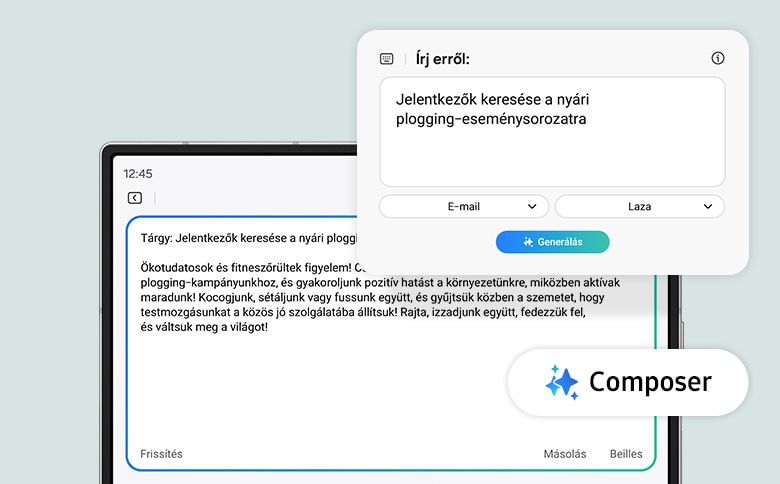Click the keyboard icon beside Írj erről
The height and width of the screenshot is (484, 780).
[x=387, y=59]
